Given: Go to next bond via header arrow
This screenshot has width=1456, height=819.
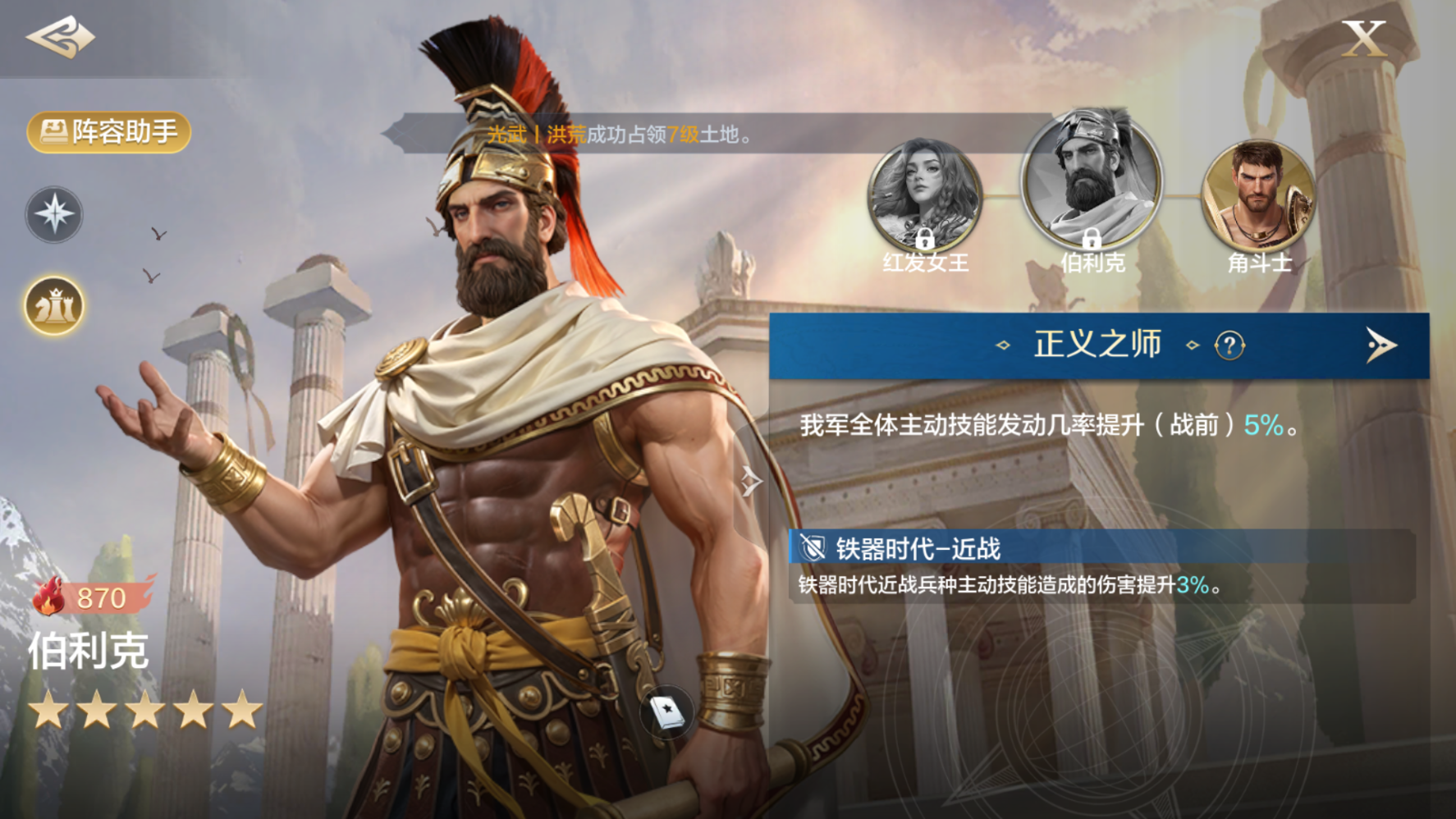Looking at the screenshot, I should tap(1381, 345).
